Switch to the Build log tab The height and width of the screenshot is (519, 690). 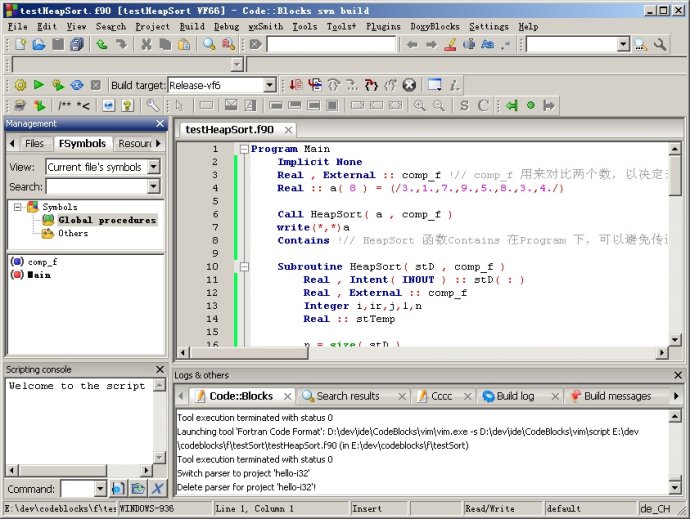517,396
